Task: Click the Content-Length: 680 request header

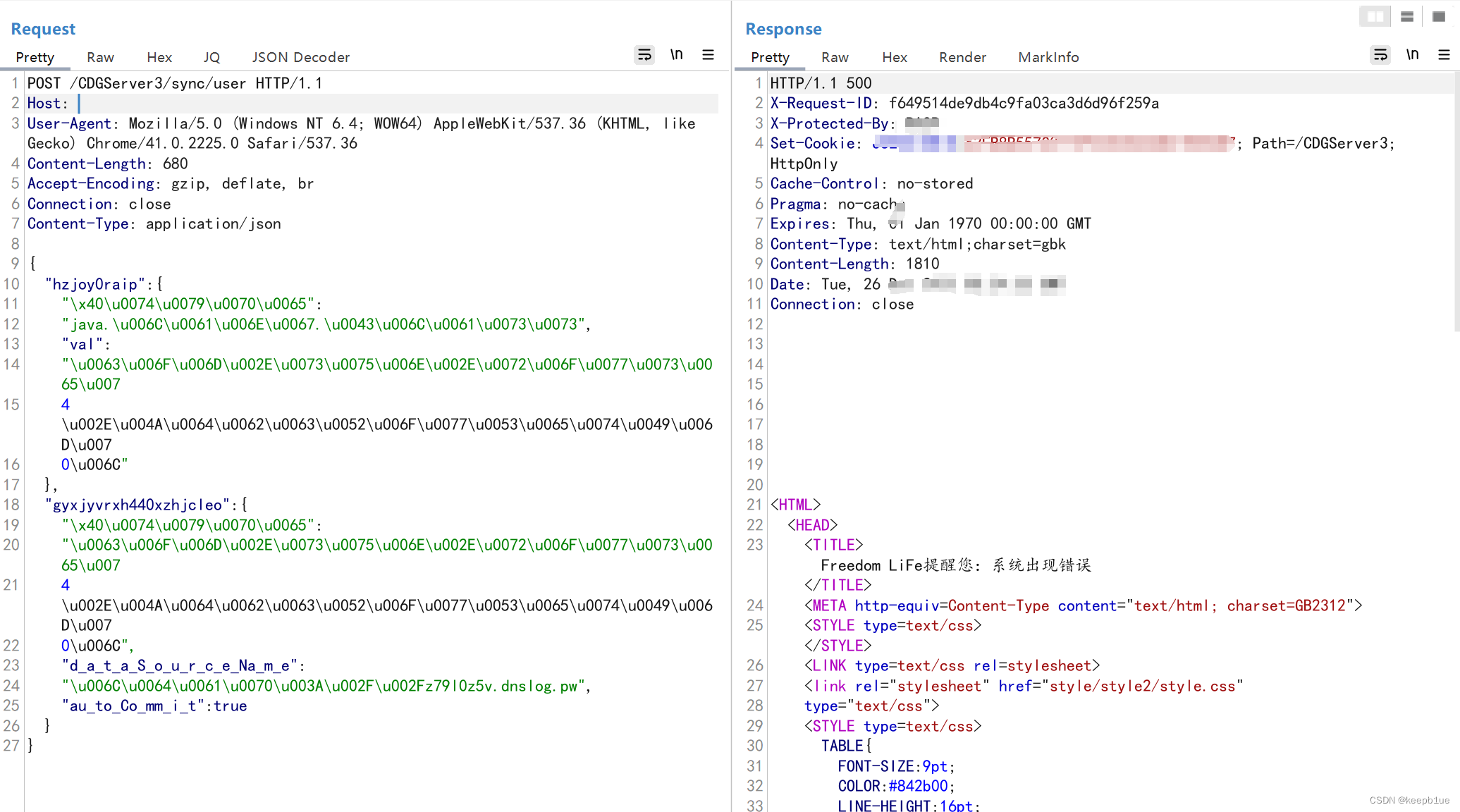Action: click(x=108, y=164)
